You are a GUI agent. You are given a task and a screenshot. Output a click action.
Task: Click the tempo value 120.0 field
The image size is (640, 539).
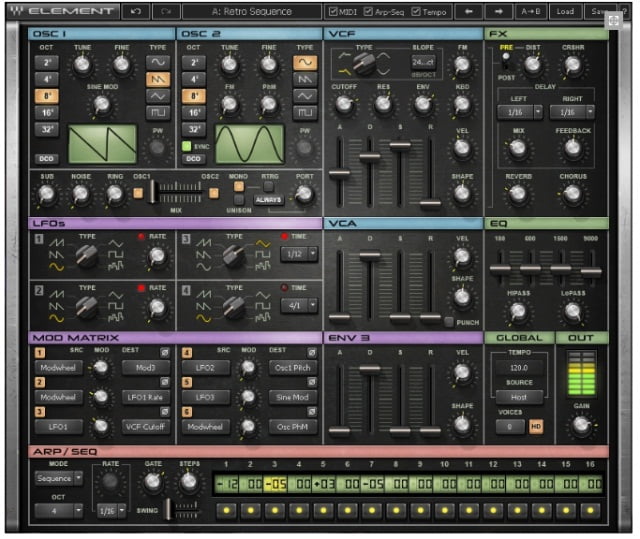pyautogui.click(x=519, y=368)
